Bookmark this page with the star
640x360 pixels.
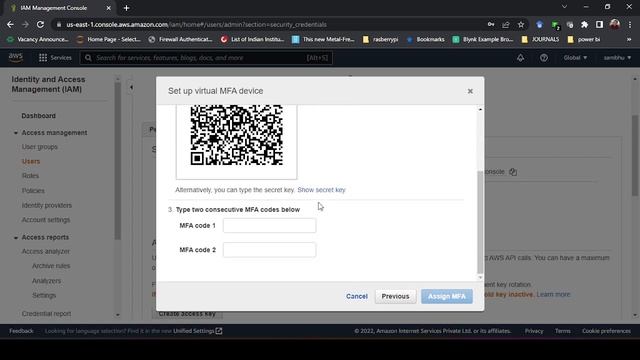point(521,24)
